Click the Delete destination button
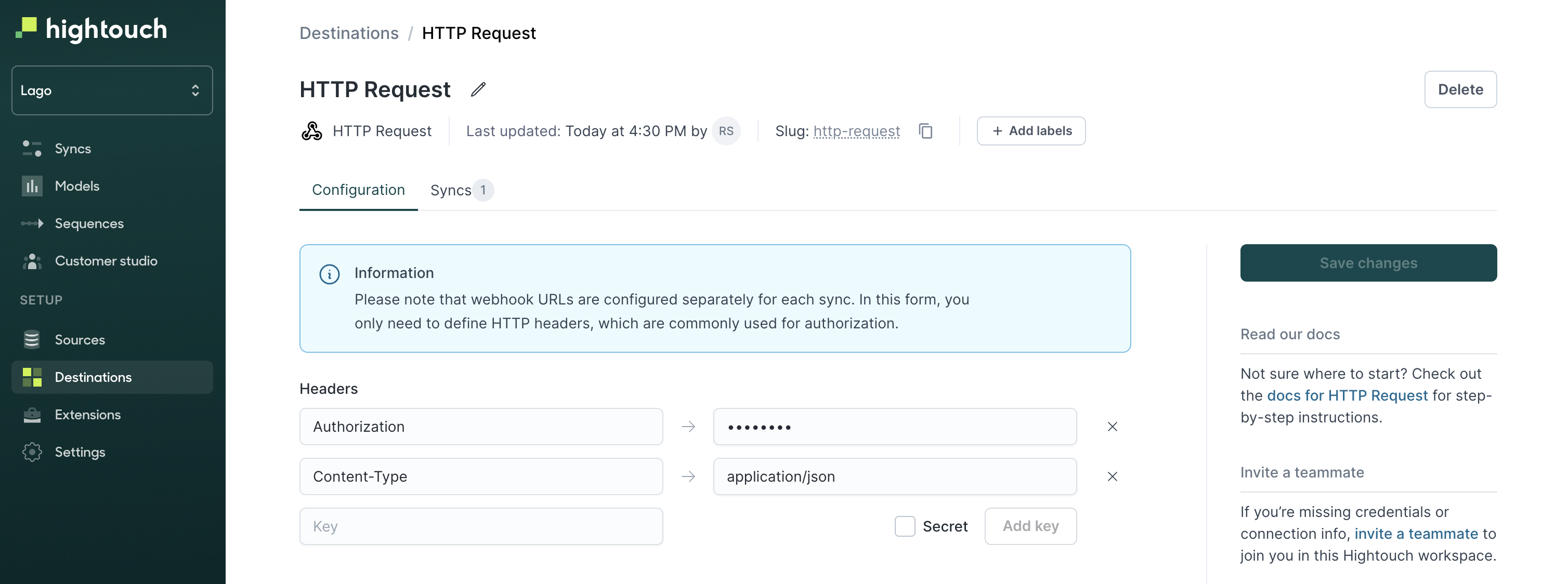This screenshot has width=1568, height=584. 1460,89
